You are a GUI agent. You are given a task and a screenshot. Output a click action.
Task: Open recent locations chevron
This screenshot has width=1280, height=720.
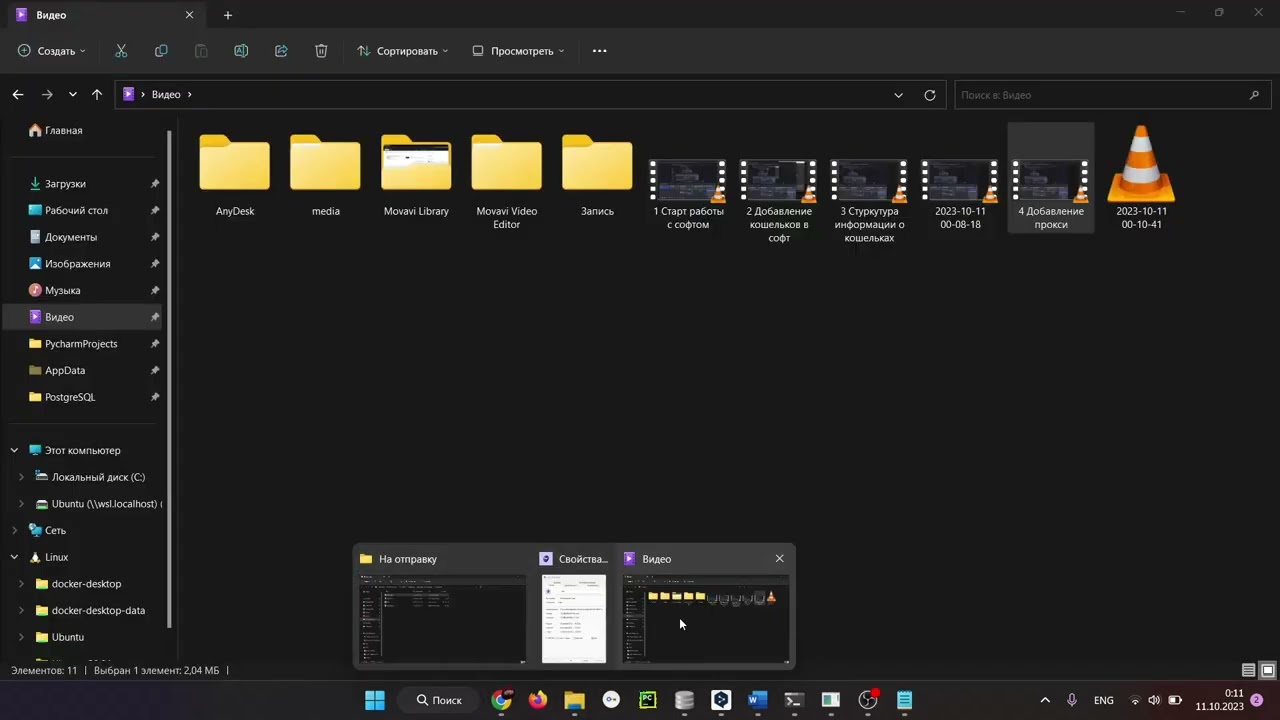pos(72,95)
